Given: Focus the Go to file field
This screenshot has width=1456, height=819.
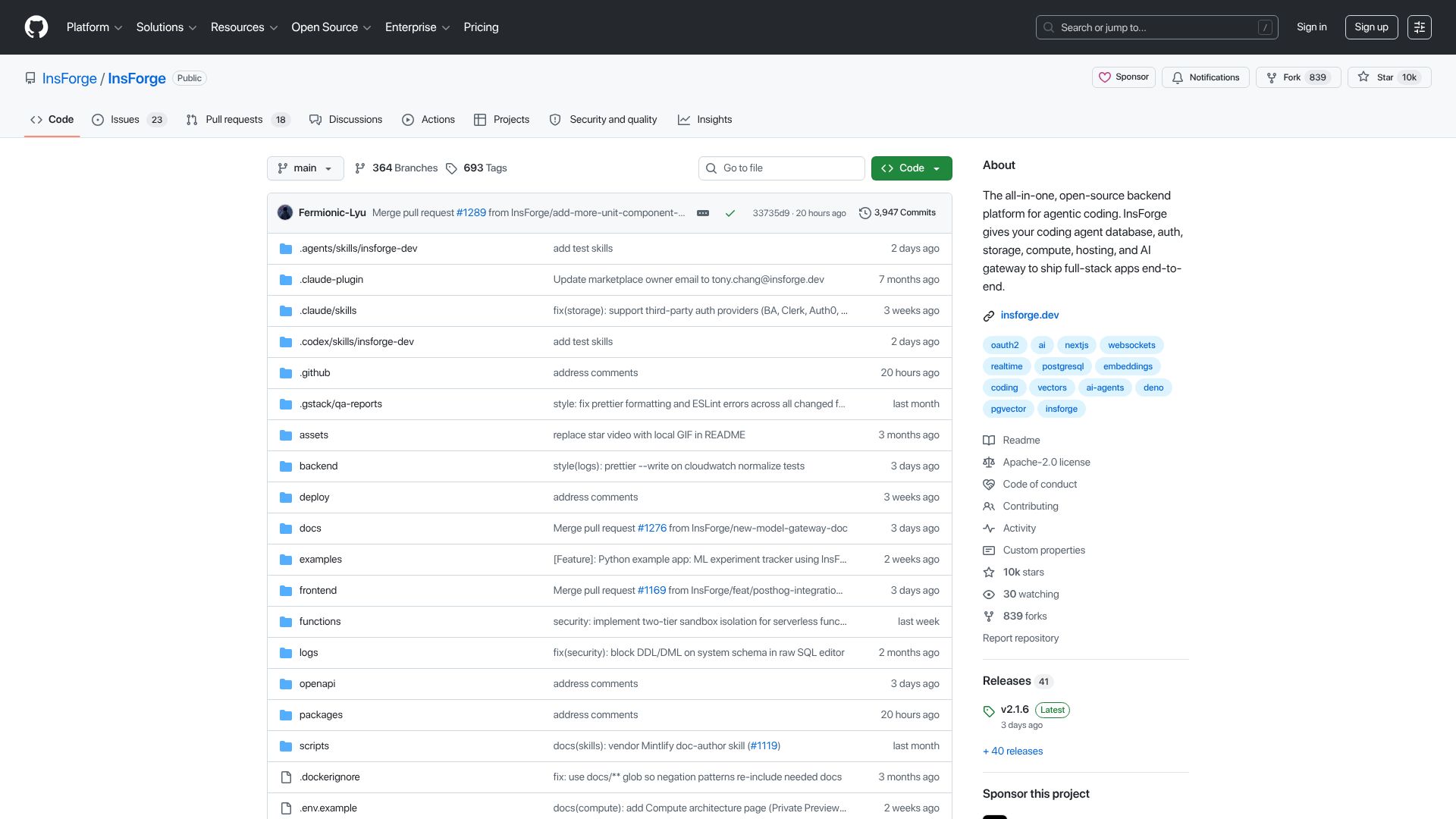Looking at the screenshot, I should pos(781,168).
